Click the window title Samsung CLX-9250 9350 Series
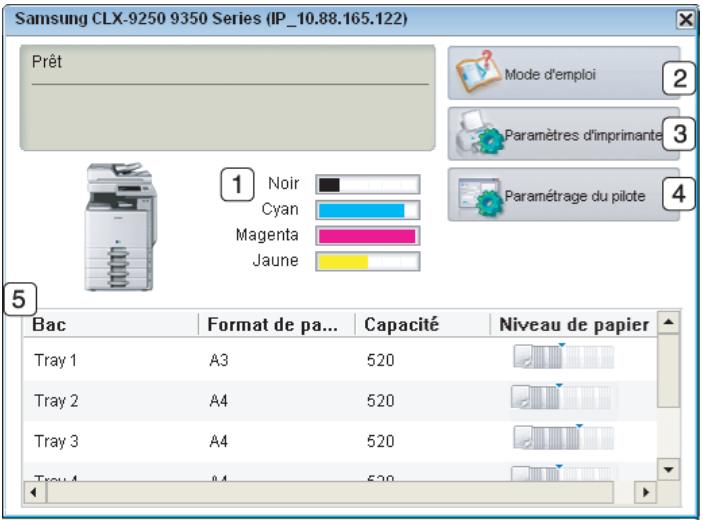This screenshot has height=520, width=703. click(211, 19)
